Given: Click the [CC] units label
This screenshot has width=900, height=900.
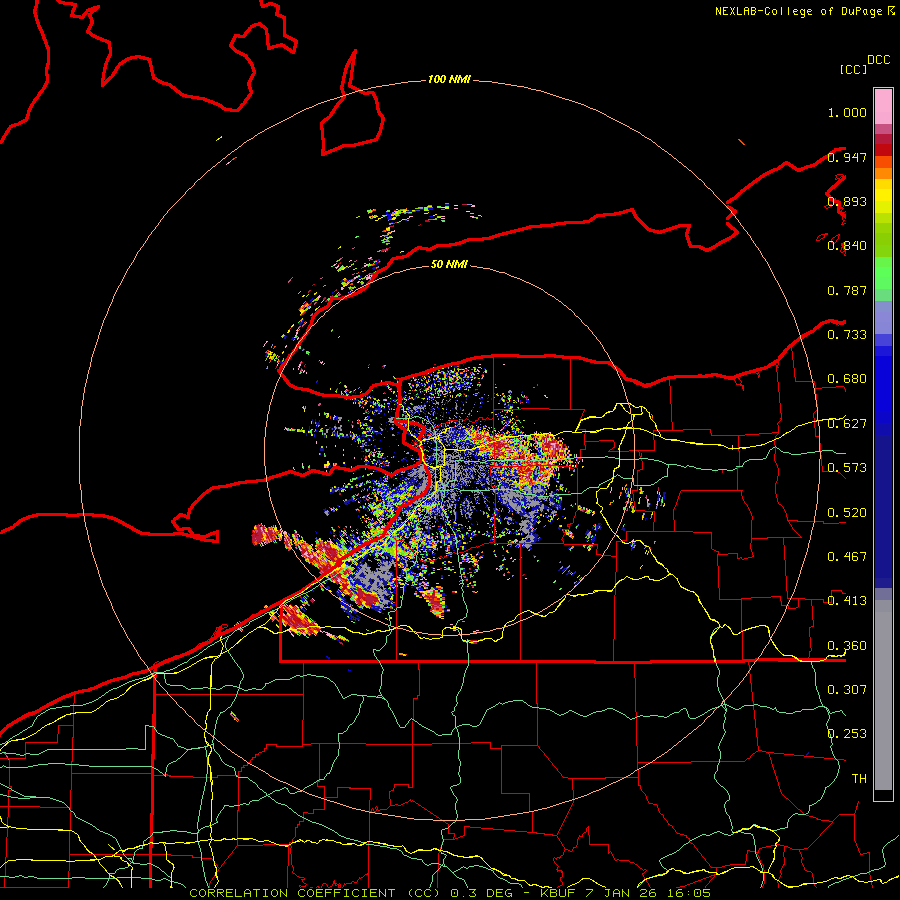Looking at the screenshot, I should [853, 69].
